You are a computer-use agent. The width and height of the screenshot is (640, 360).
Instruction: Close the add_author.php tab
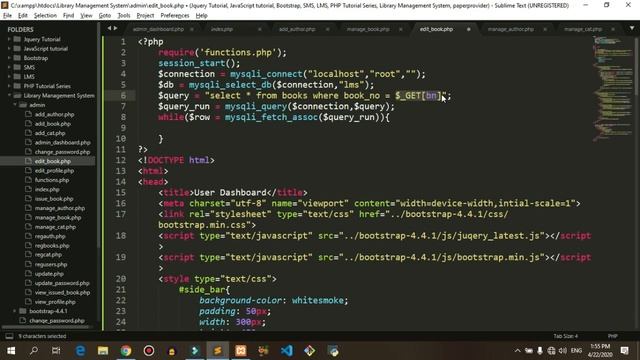pyautogui.click(x=327, y=29)
